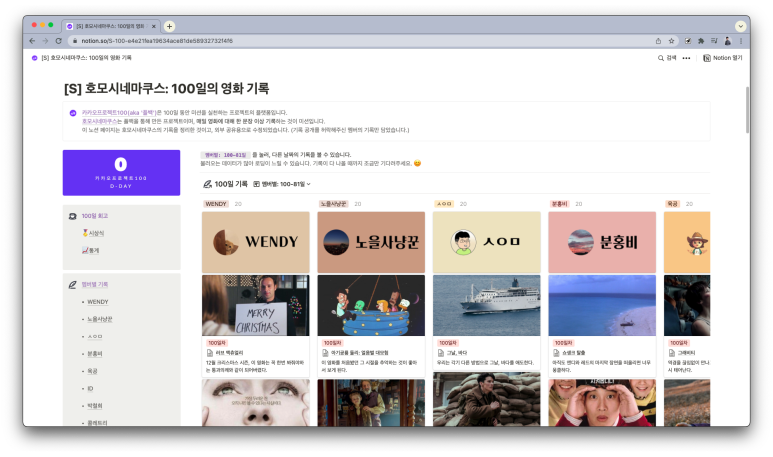Select WENDY in the sidebar member list
Image resolution: width=773 pixels, height=457 pixels.
coord(98,302)
